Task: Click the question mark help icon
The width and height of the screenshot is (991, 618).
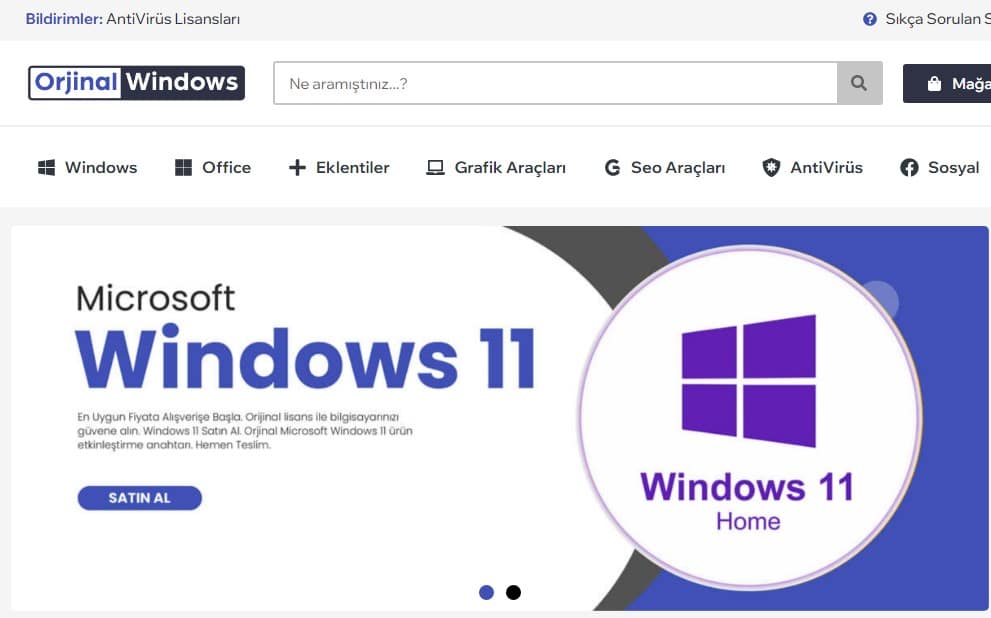Action: click(x=870, y=19)
